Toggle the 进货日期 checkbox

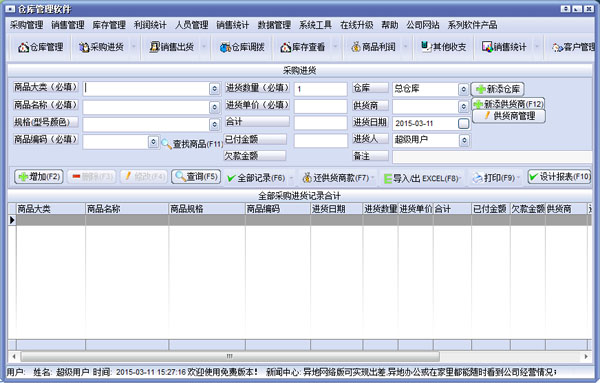(x=463, y=124)
